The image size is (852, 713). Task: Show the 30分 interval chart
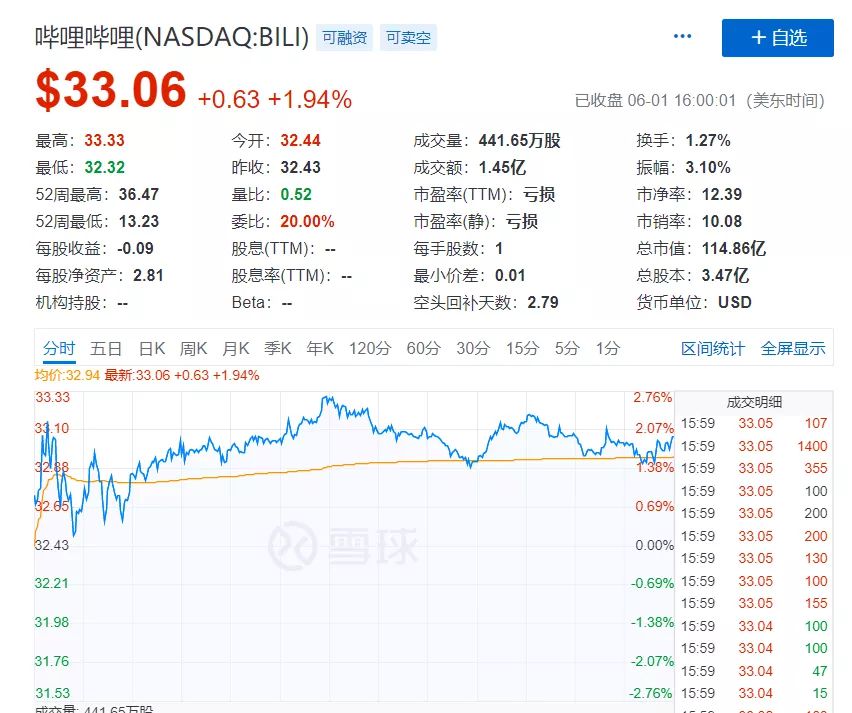pyautogui.click(x=473, y=348)
